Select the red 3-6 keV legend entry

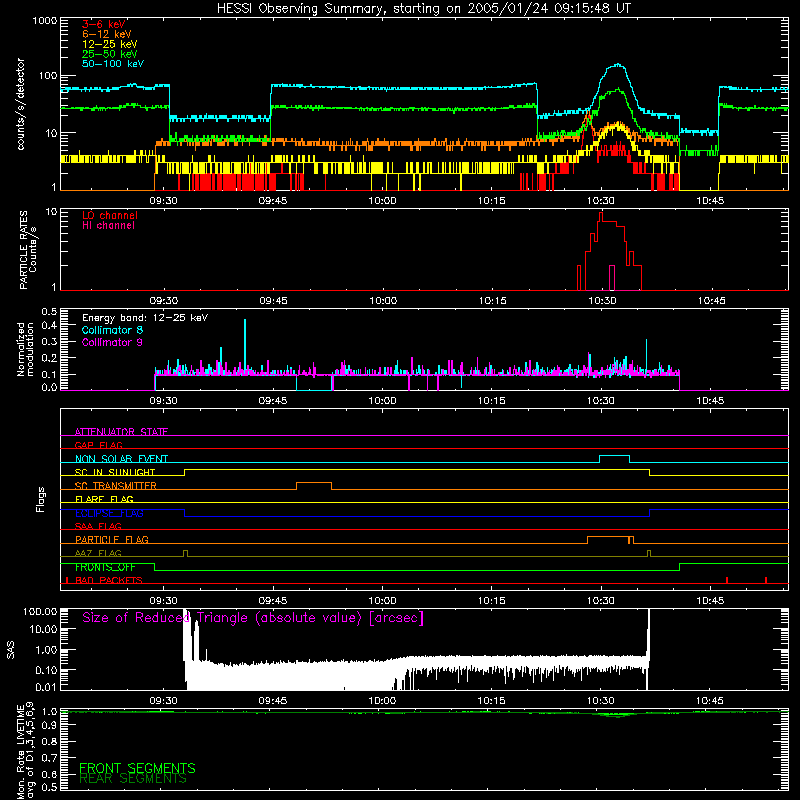tap(104, 24)
